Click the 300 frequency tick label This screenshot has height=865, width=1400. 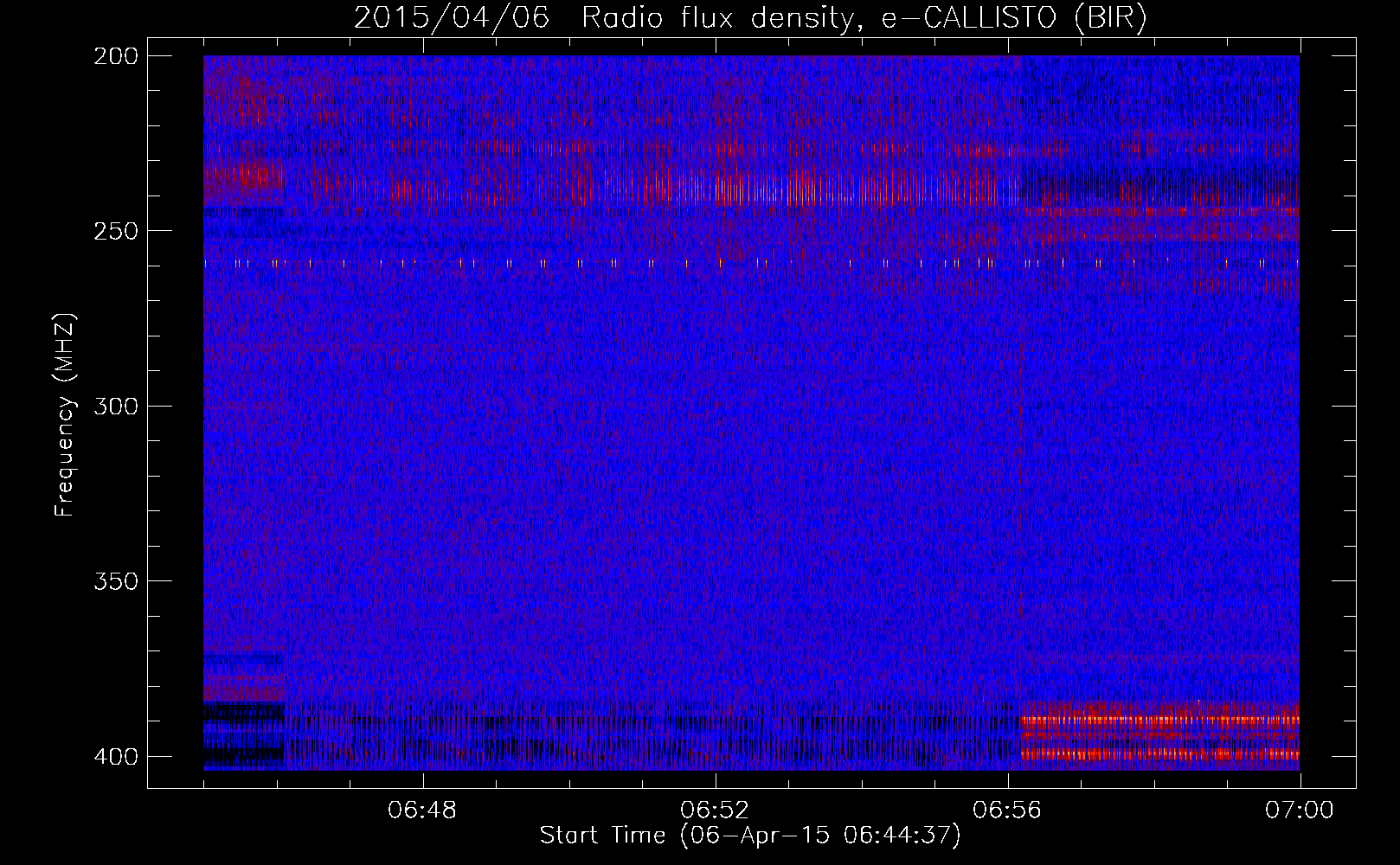tap(115, 406)
